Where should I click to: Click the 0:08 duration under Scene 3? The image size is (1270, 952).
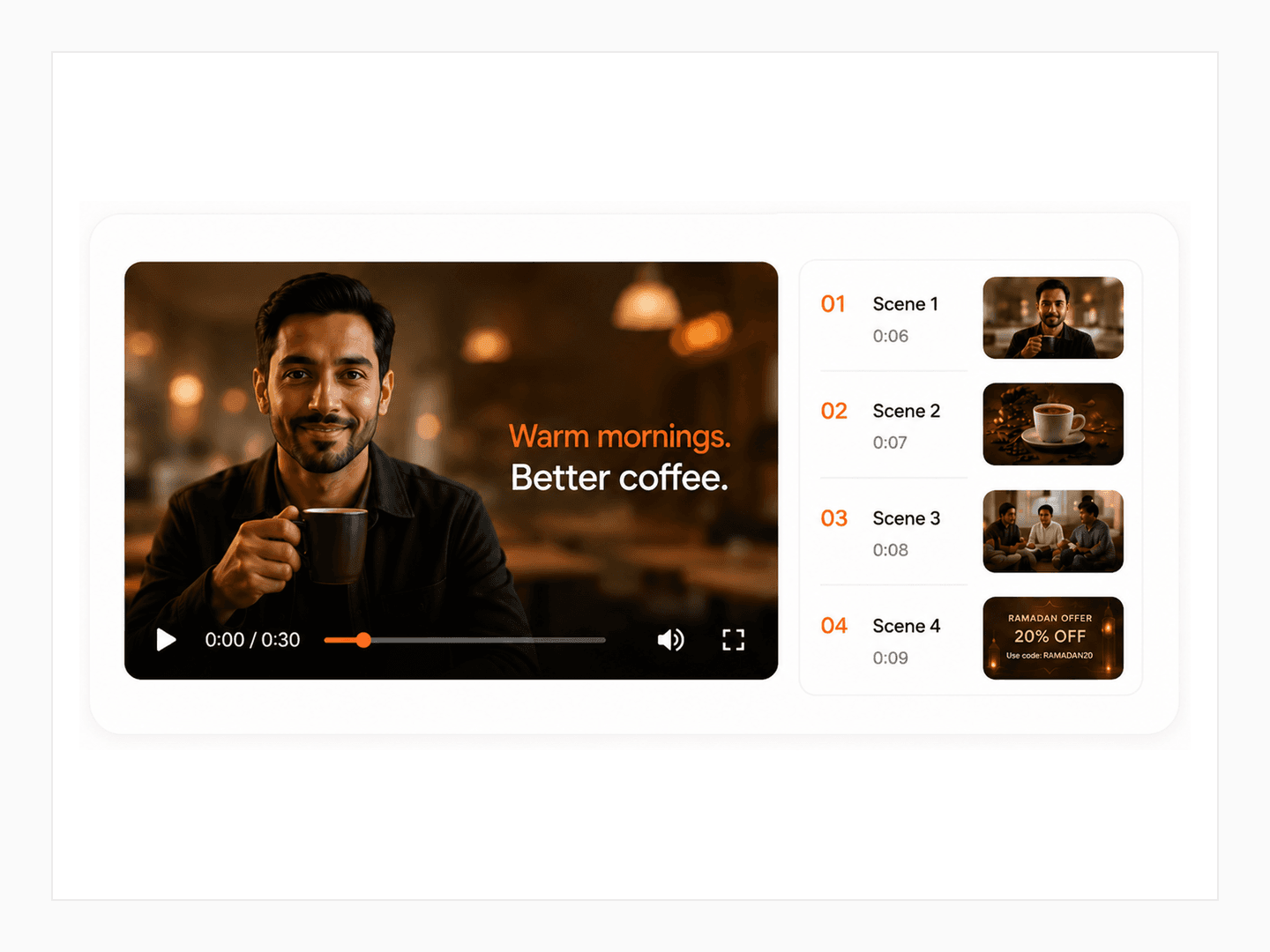891,550
